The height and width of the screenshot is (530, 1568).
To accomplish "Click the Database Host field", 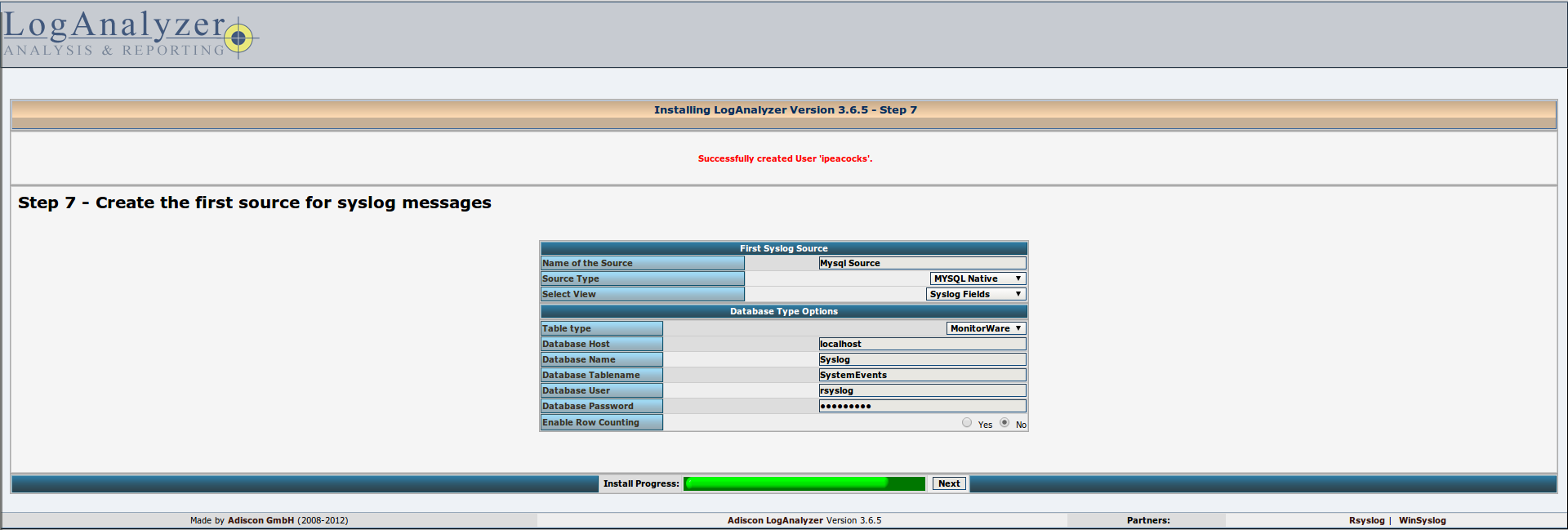I will point(922,344).
